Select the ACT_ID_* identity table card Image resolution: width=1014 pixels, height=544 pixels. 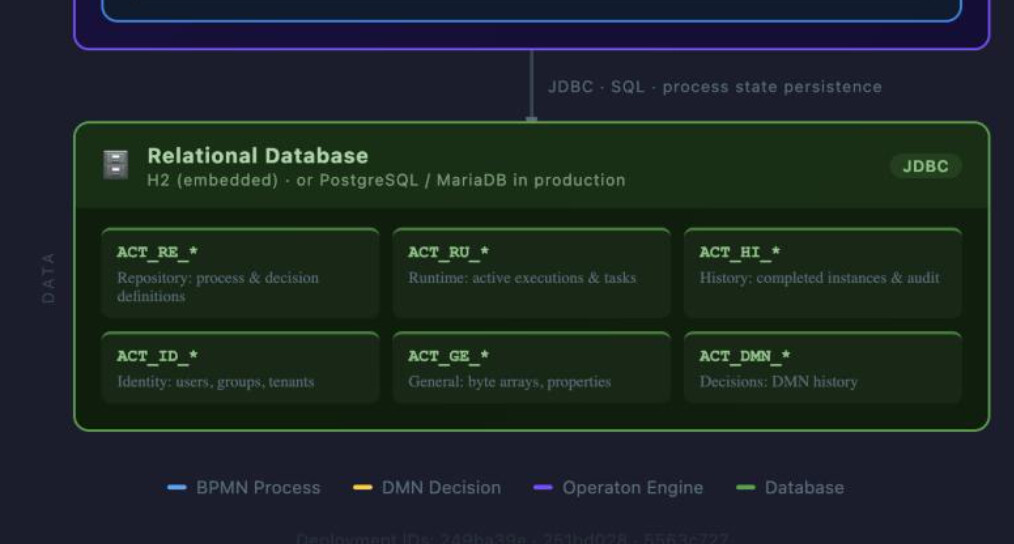click(240, 368)
